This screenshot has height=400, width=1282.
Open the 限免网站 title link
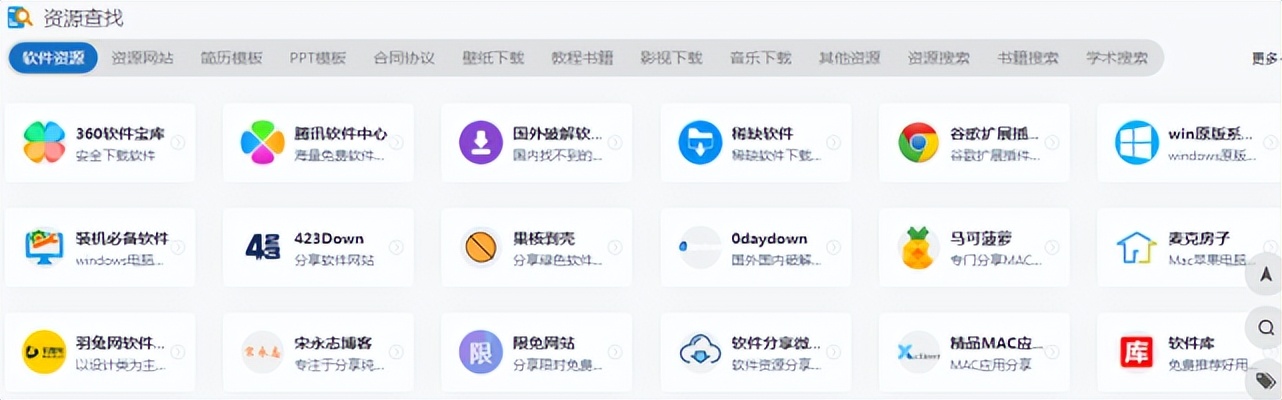544,344
